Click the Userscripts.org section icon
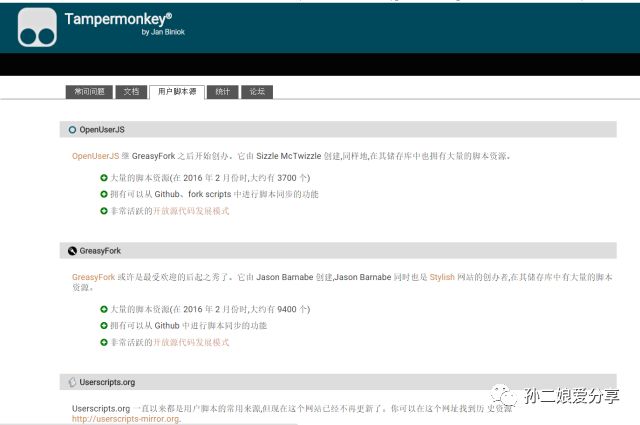This screenshot has height=425, width=640. pyautogui.click(x=72, y=383)
